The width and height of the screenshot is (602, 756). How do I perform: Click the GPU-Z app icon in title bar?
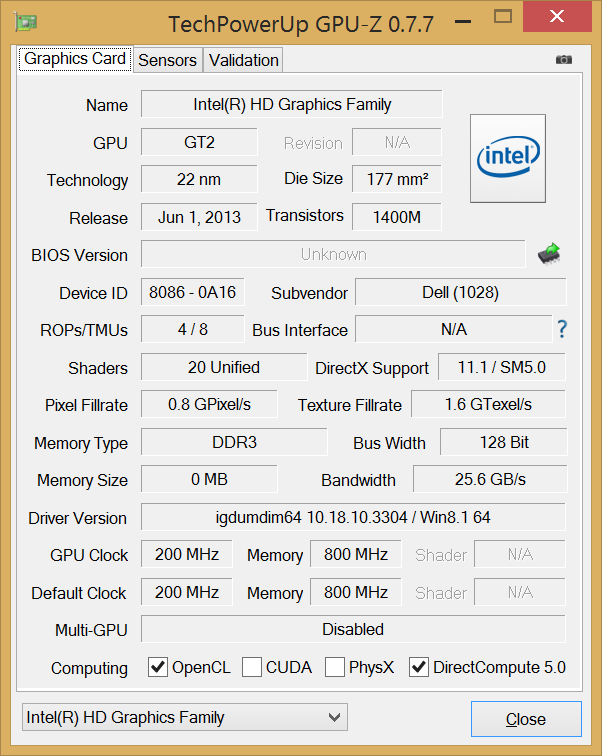click(26, 22)
